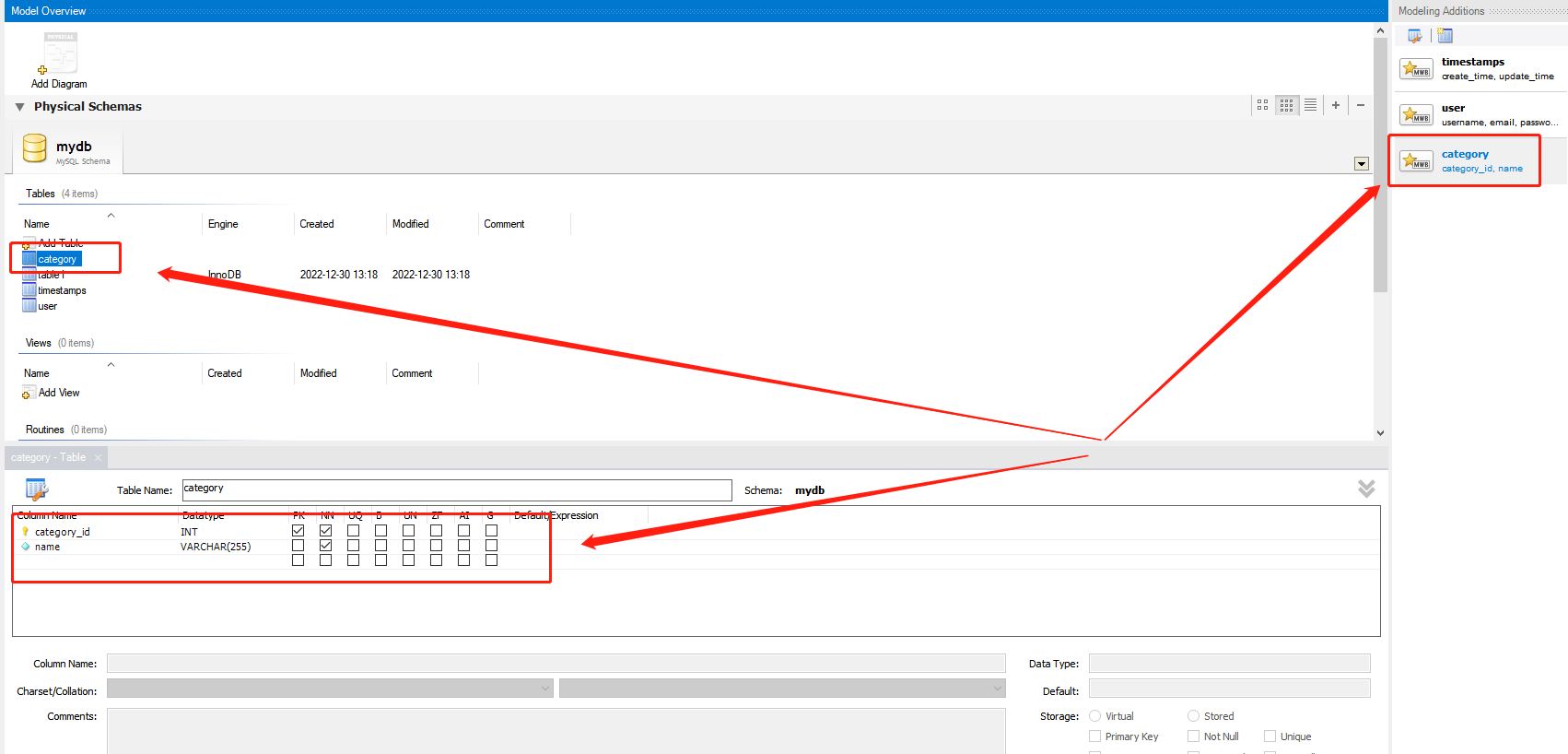
Task: Click the Data Type input field
Action: pyautogui.click(x=1230, y=664)
